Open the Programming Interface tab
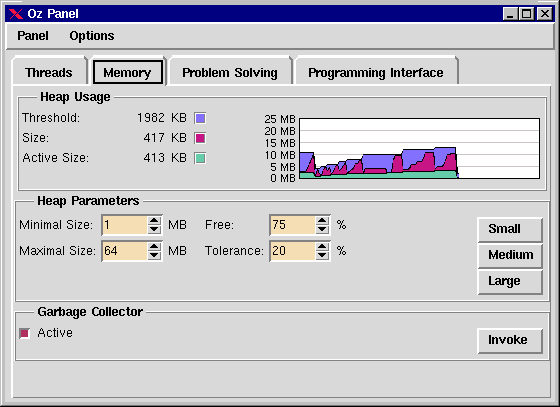Viewport: 560px width, 407px height. (x=376, y=72)
